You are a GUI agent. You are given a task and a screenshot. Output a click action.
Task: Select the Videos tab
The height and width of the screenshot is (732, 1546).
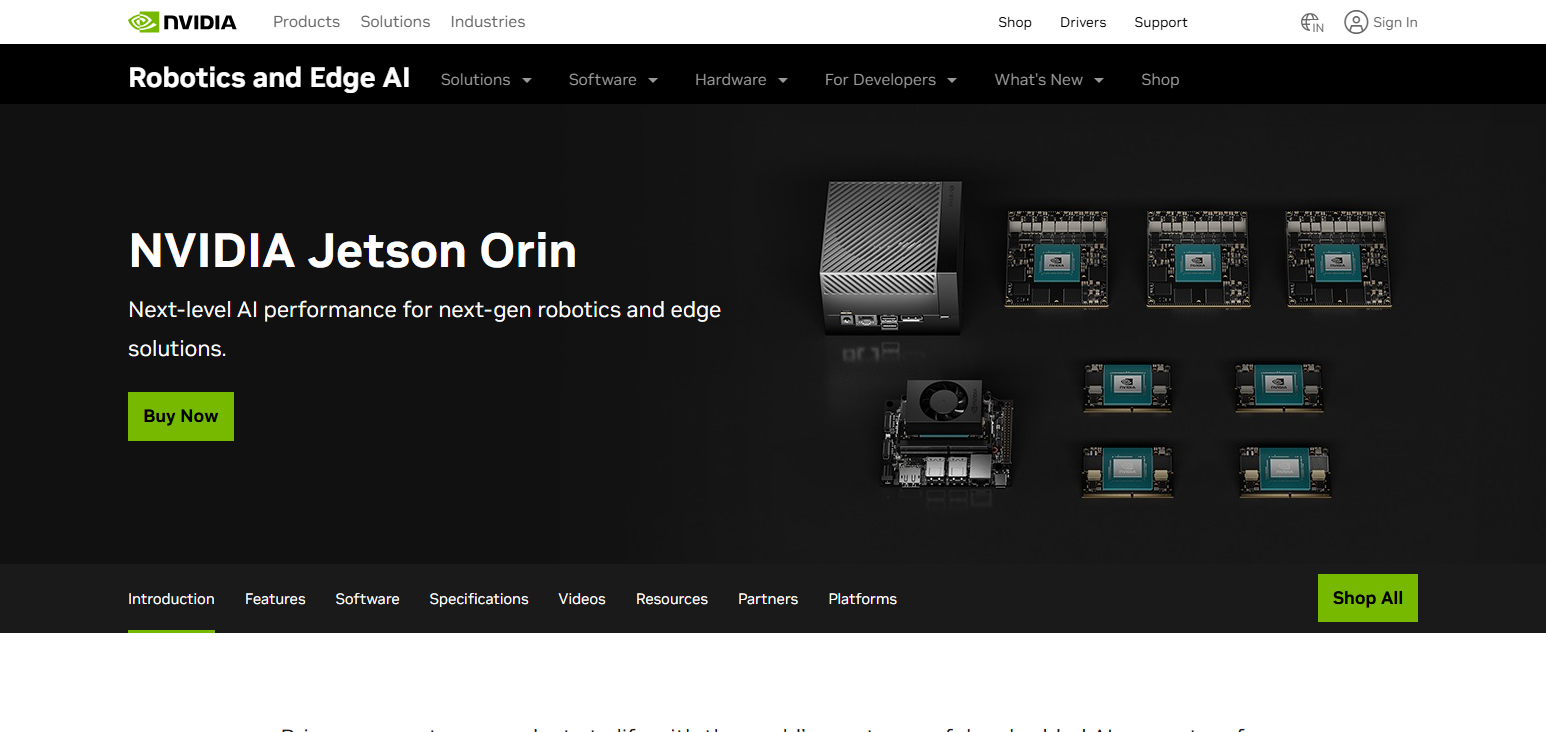[x=582, y=599]
